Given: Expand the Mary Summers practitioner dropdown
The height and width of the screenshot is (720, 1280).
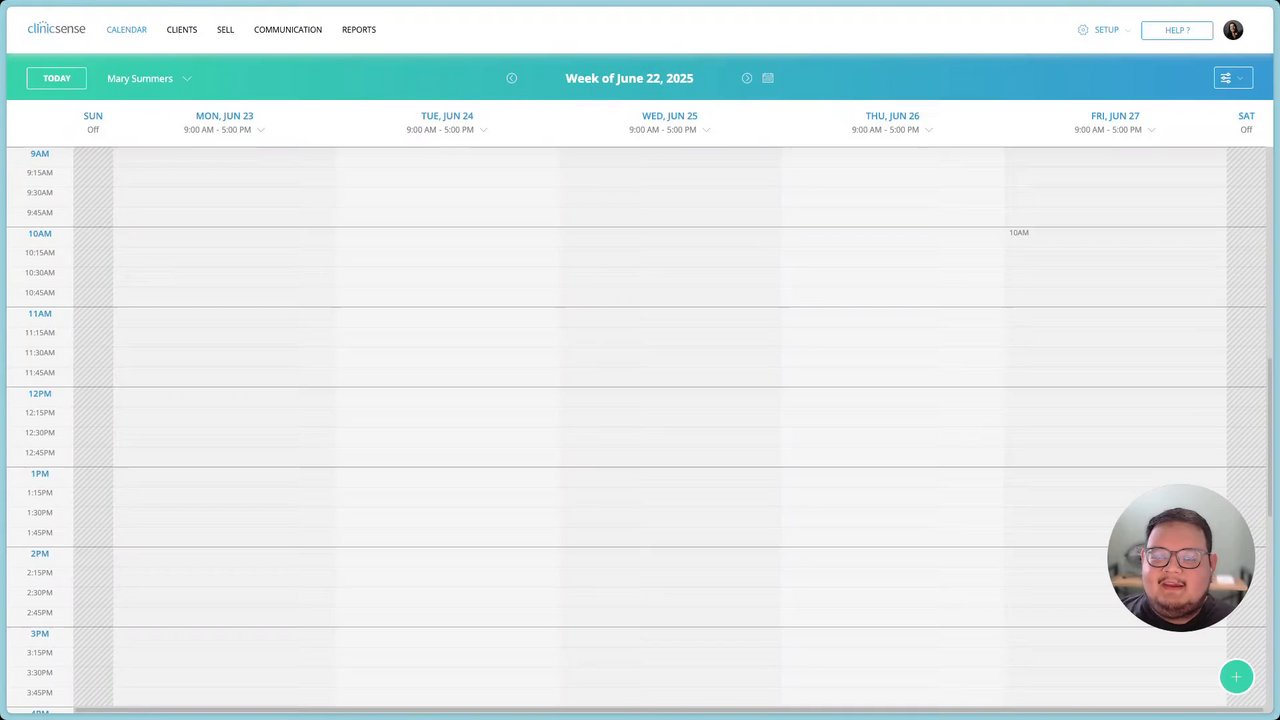Looking at the screenshot, I should [149, 78].
